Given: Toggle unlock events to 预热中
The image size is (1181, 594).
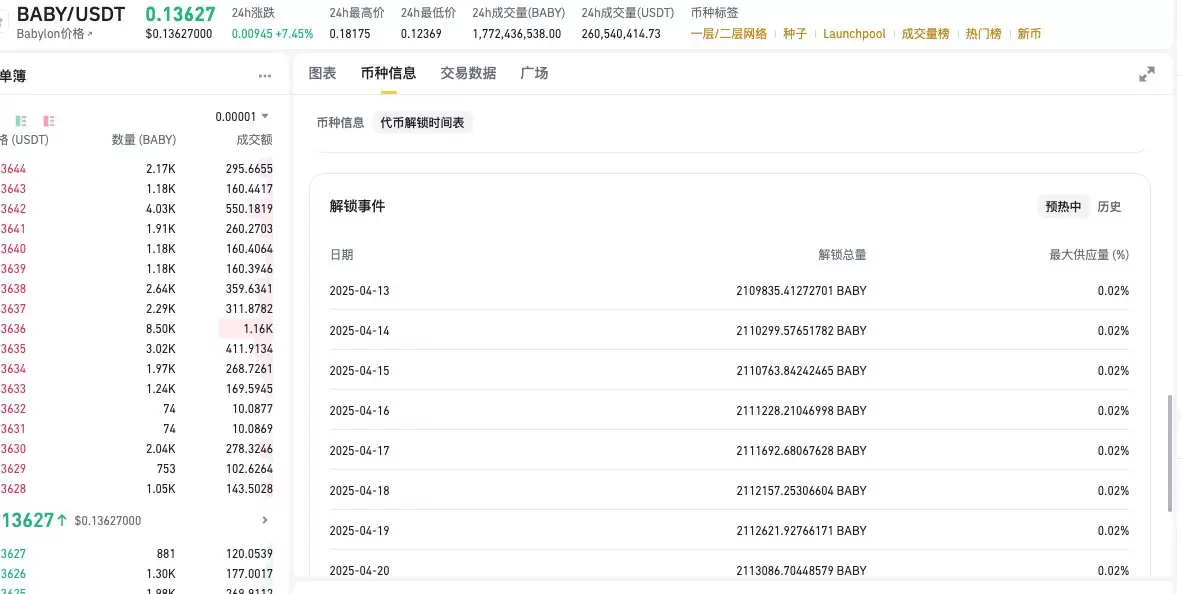Looking at the screenshot, I should 1063,206.
